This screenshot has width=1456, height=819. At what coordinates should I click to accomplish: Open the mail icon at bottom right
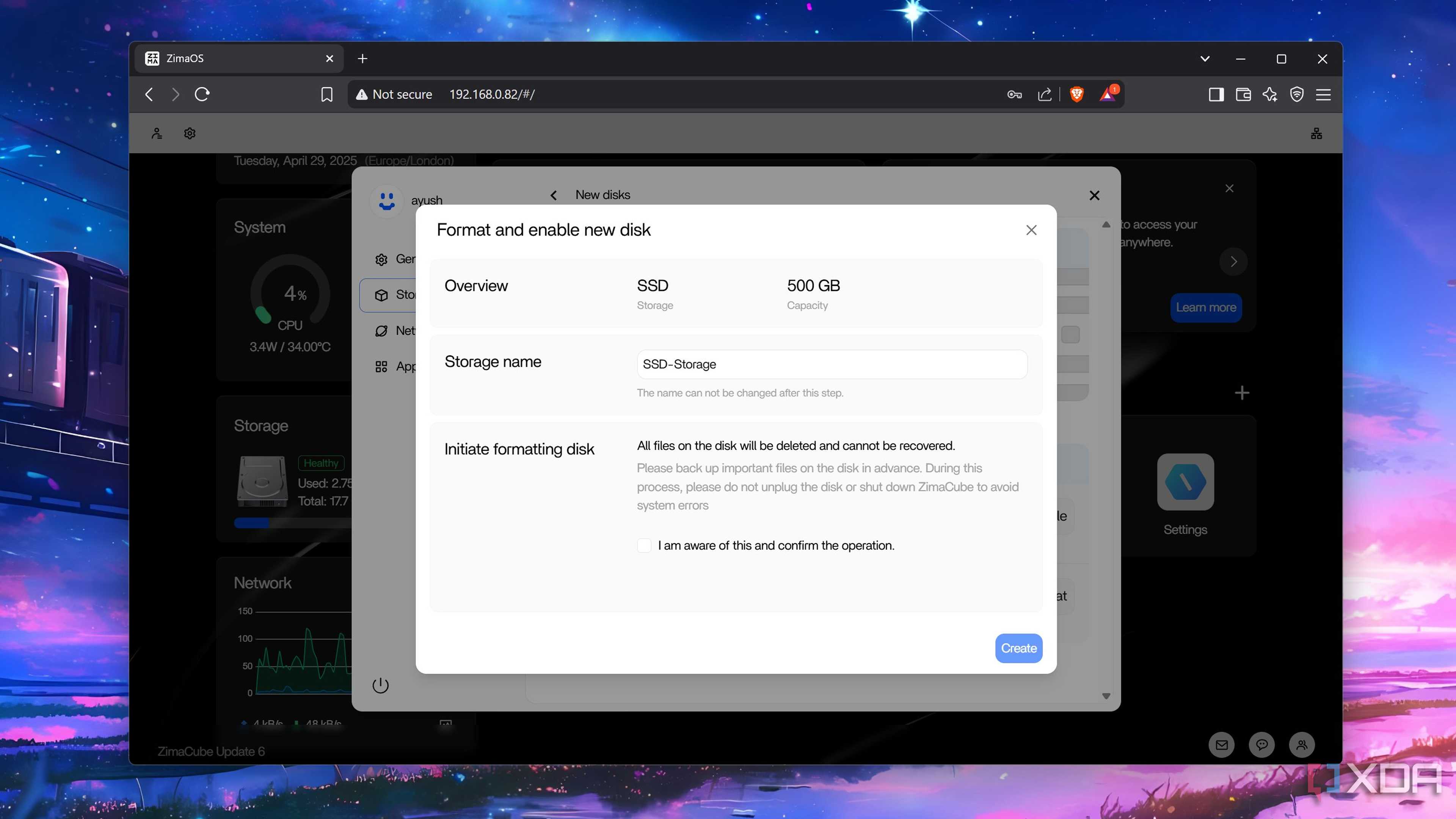point(1221,745)
